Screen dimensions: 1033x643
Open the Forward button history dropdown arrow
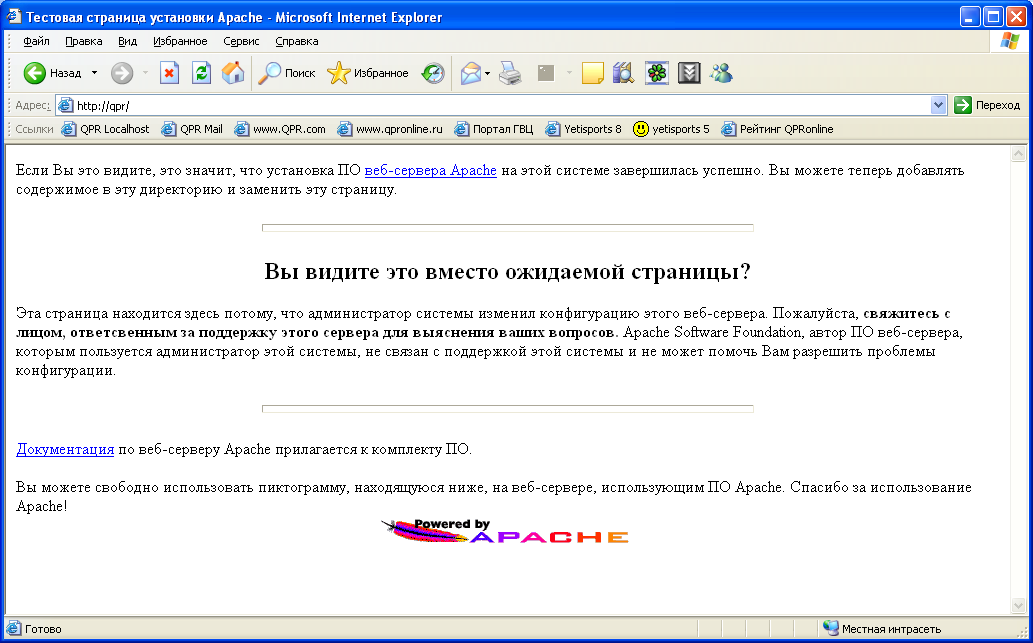(145, 73)
